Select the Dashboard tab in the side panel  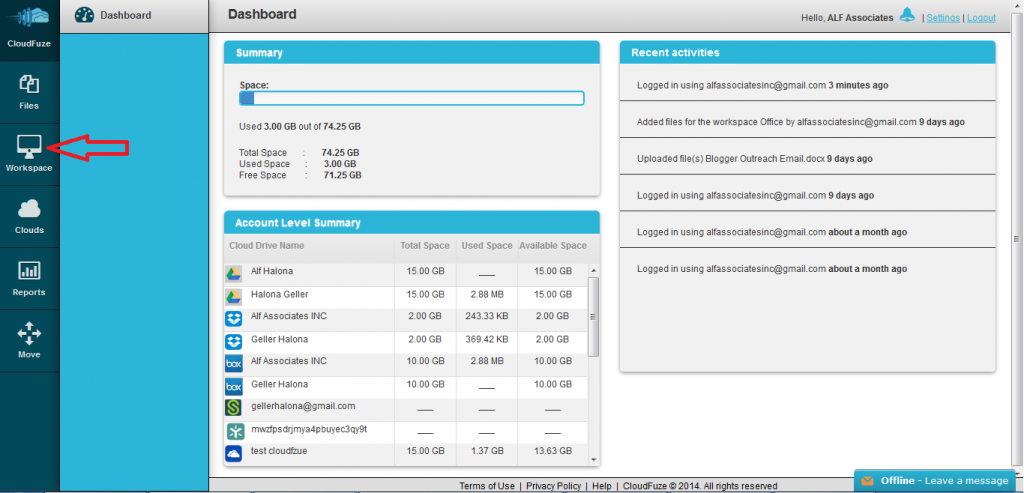tap(134, 16)
